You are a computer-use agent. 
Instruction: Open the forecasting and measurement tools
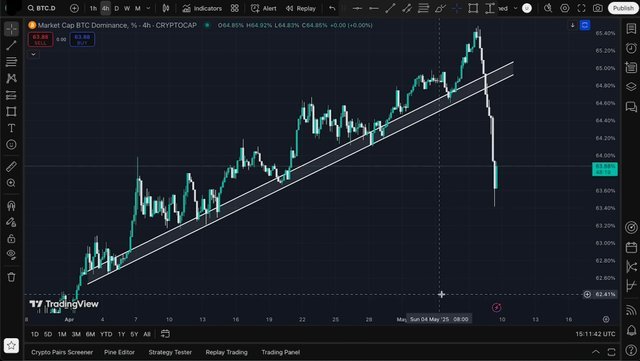pyautogui.click(x=11, y=95)
